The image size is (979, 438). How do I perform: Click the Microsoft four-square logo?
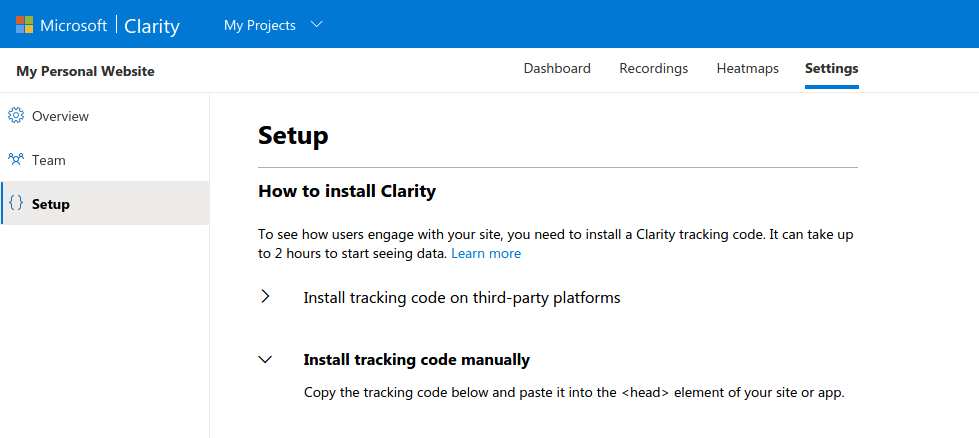24,24
